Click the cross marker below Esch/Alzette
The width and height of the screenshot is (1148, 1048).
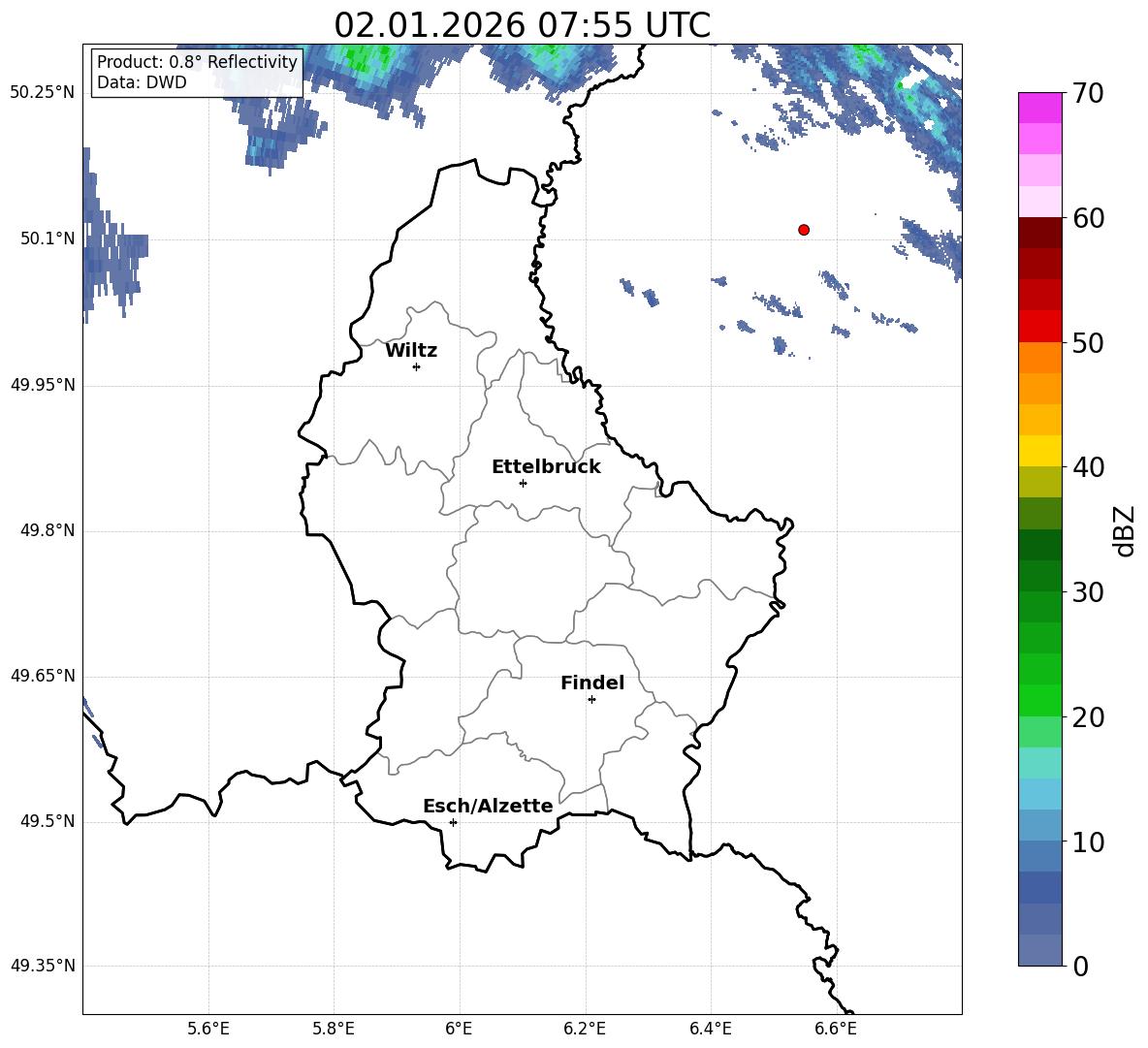(453, 822)
